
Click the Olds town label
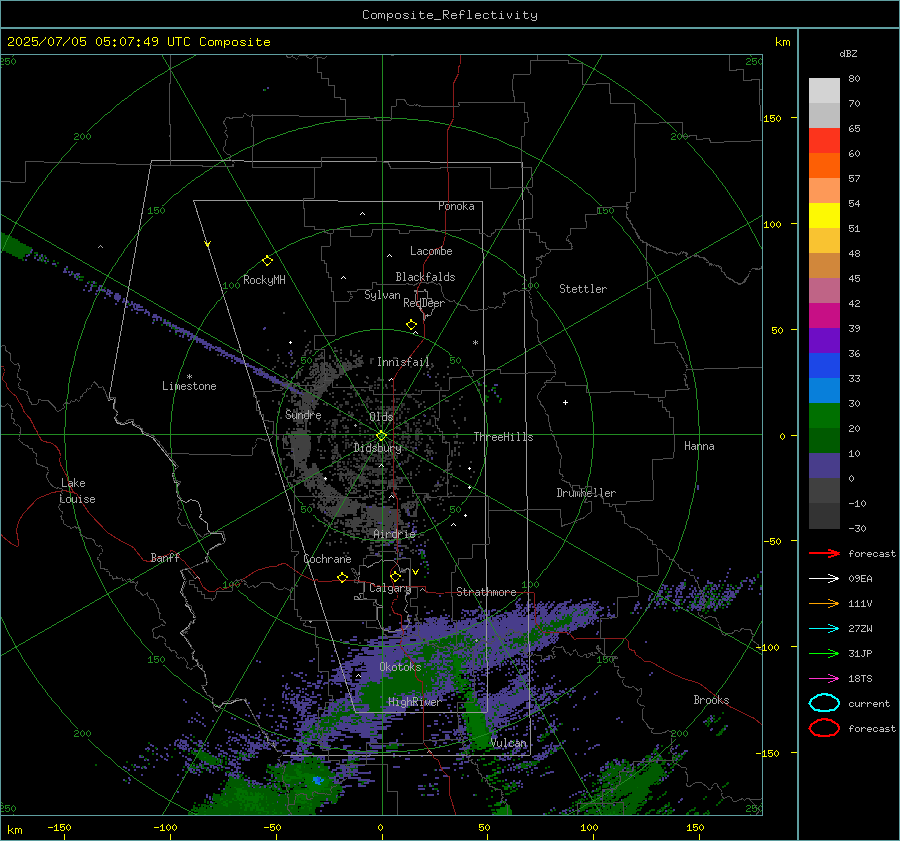(381, 417)
